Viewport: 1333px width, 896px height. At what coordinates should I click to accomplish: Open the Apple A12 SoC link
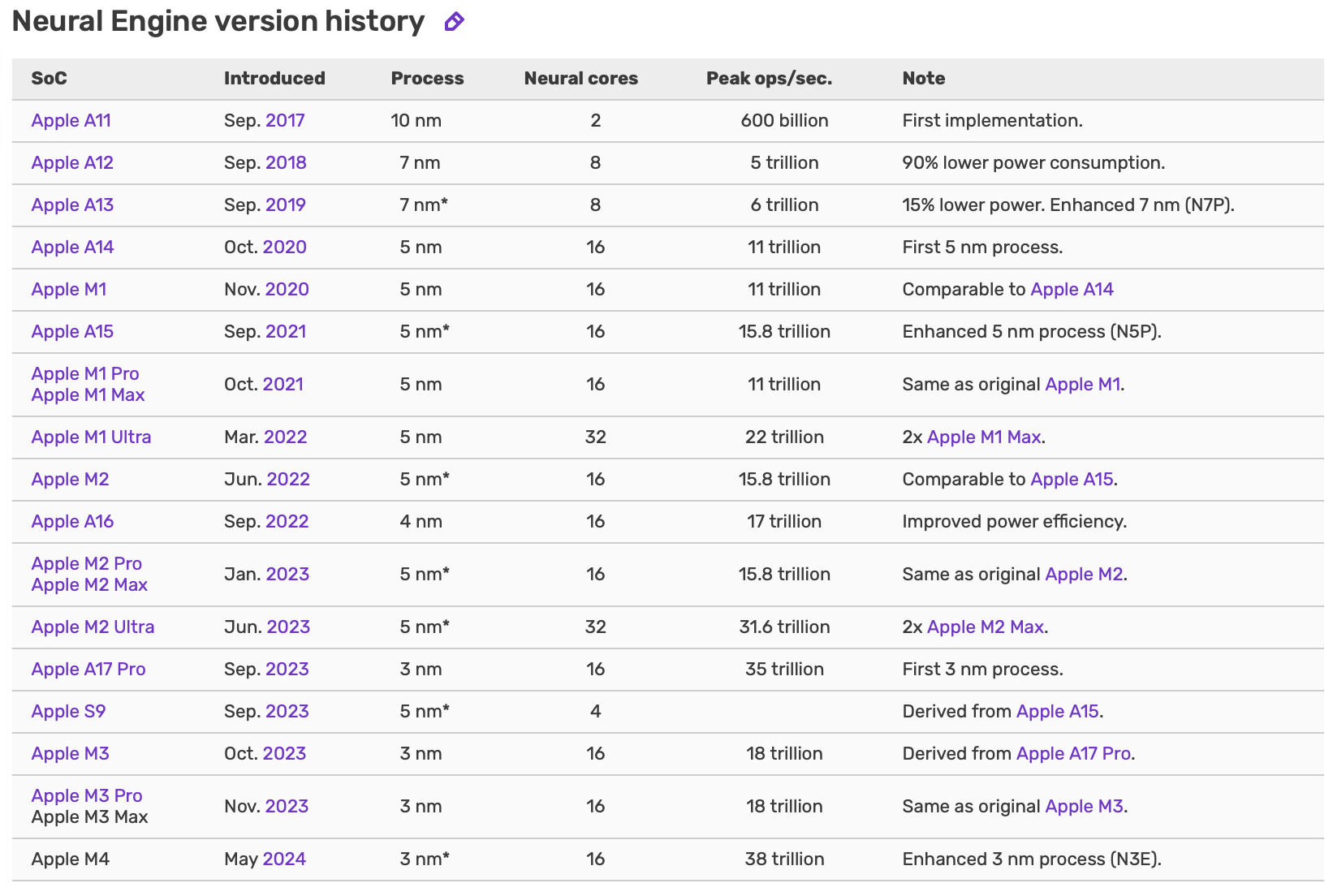pyautogui.click(x=72, y=163)
